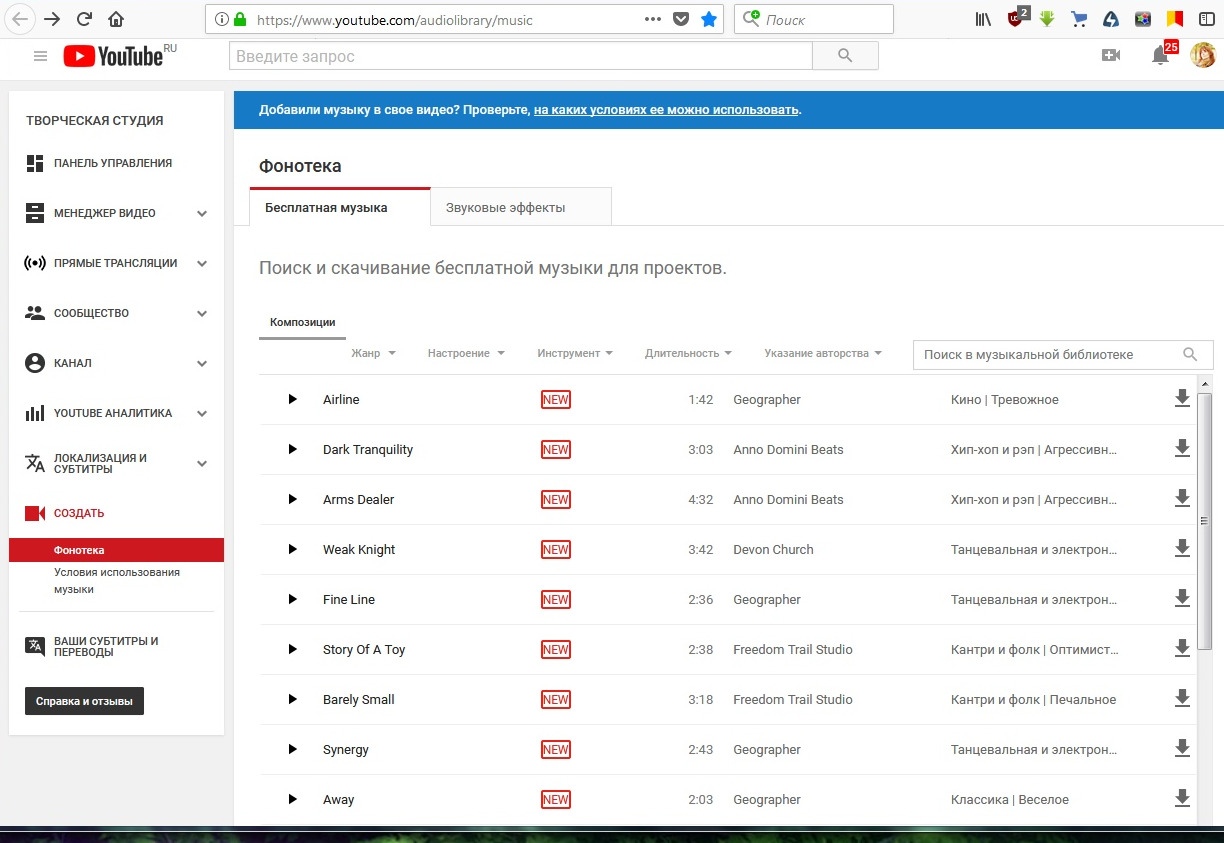Click the Geographer artist on Airline row
Viewport: 1224px width, 843px height.
[x=767, y=399]
